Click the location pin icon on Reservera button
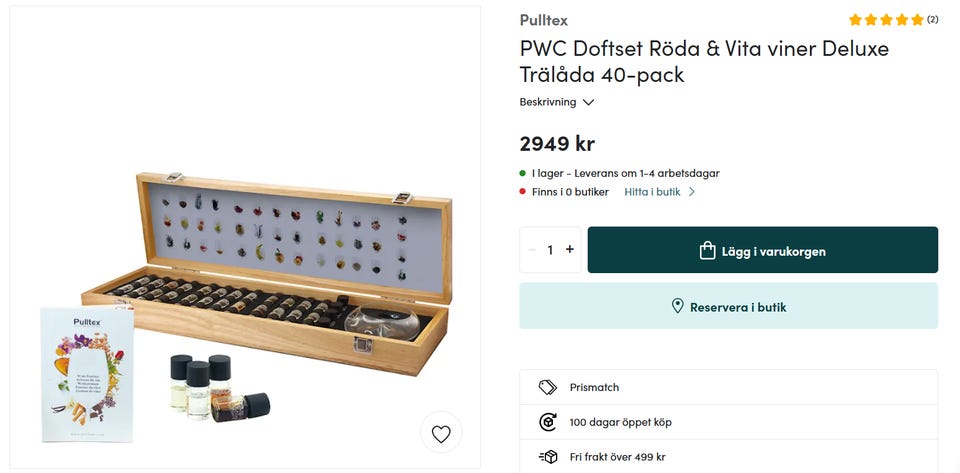Image resolution: width=960 pixels, height=473 pixels. (x=677, y=307)
